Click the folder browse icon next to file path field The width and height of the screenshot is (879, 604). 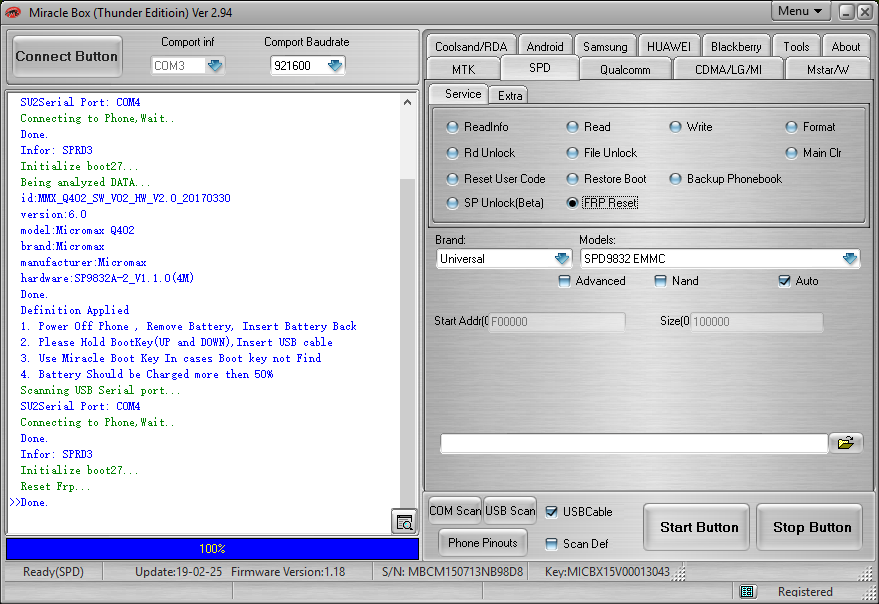click(845, 442)
